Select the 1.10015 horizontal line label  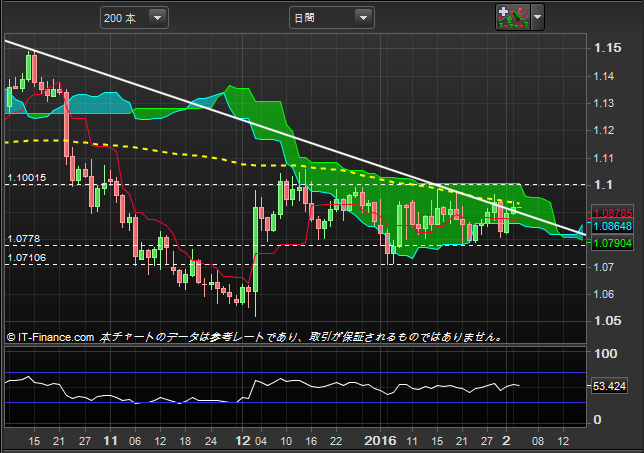tap(27, 178)
